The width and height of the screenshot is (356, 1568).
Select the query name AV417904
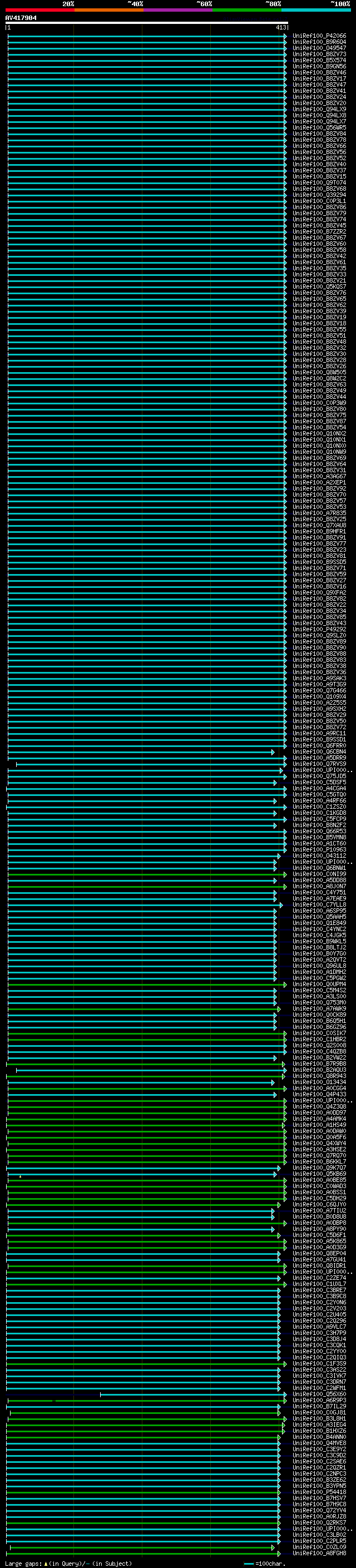point(21,18)
